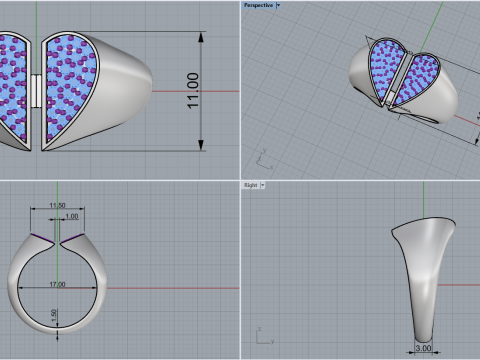Viewport: 480px width, 360px height.
Task: Select the hinge piece between heart halves
Action: [37, 91]
